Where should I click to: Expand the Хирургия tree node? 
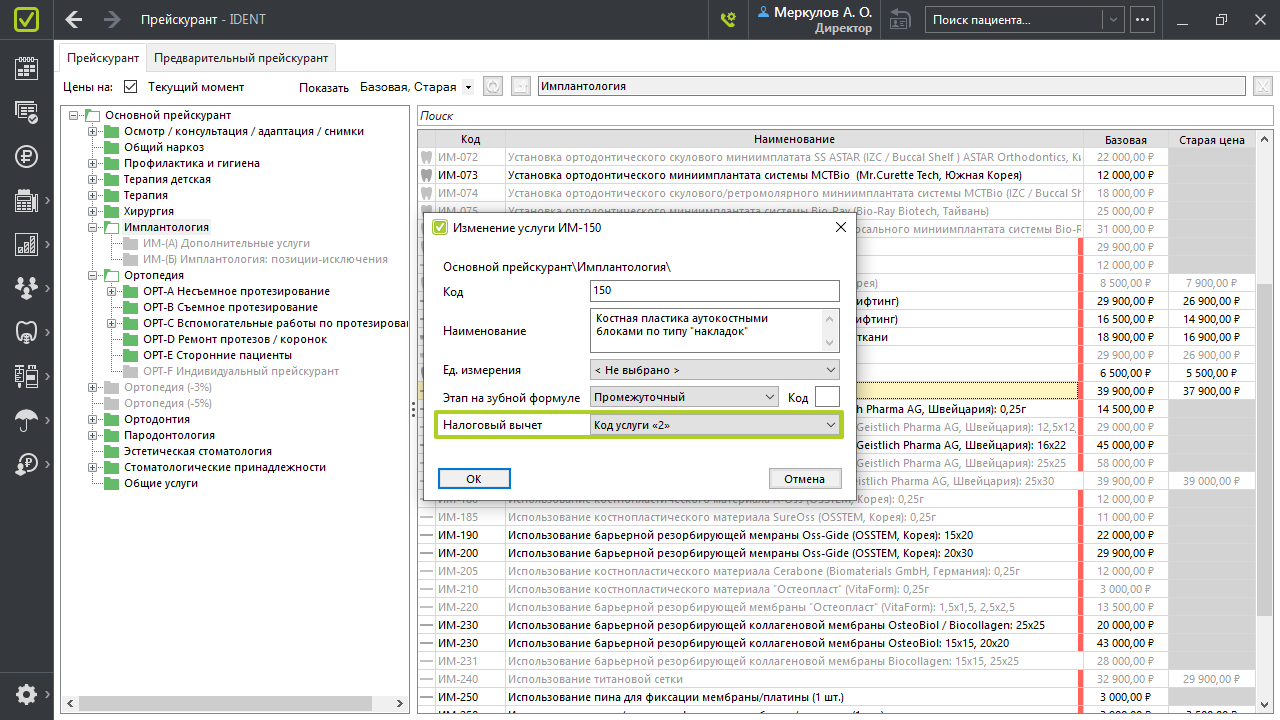(93, 211)
